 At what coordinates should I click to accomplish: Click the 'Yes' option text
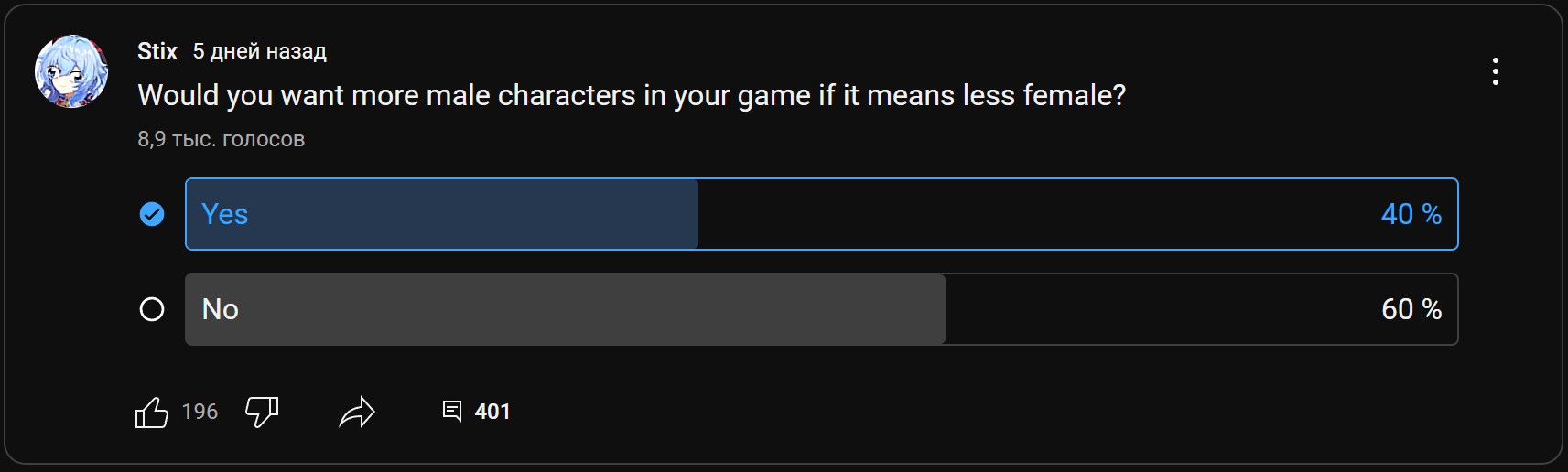pos(224,214)
